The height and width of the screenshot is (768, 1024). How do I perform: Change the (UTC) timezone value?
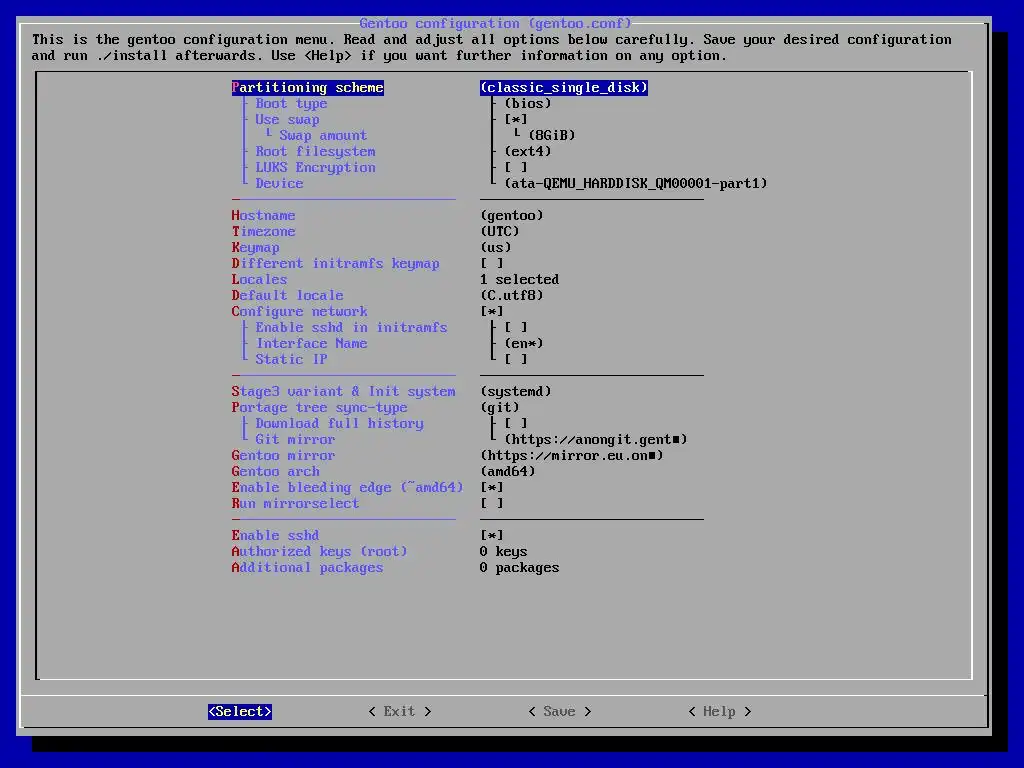click(500, 232)
